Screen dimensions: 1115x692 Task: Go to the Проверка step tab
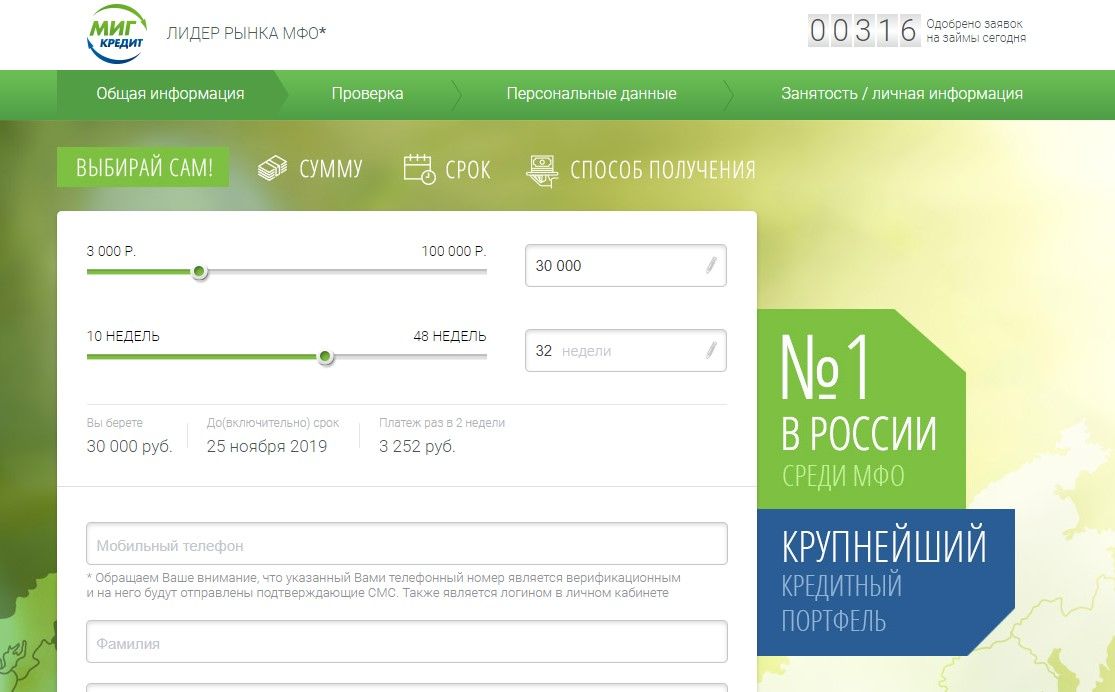pyautogui.click(x=367, y=94)
